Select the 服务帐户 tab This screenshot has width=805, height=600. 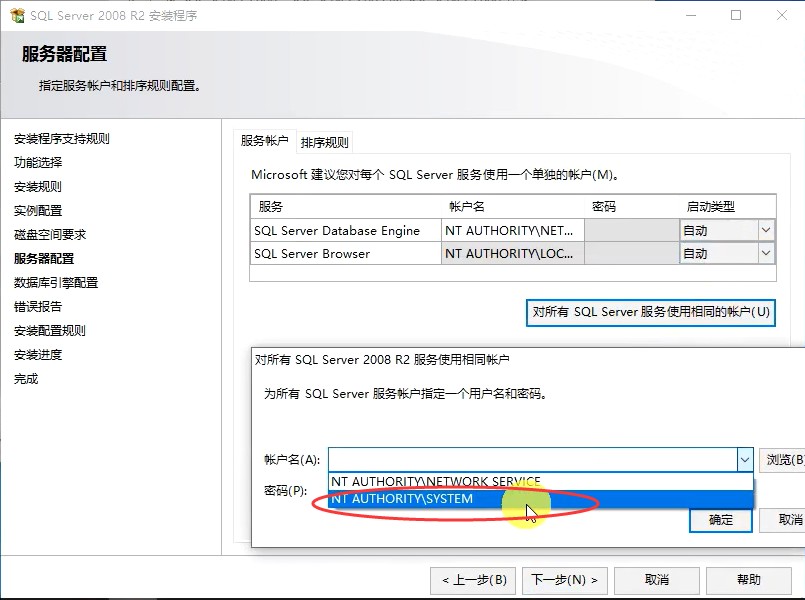(x=264, y=141)
